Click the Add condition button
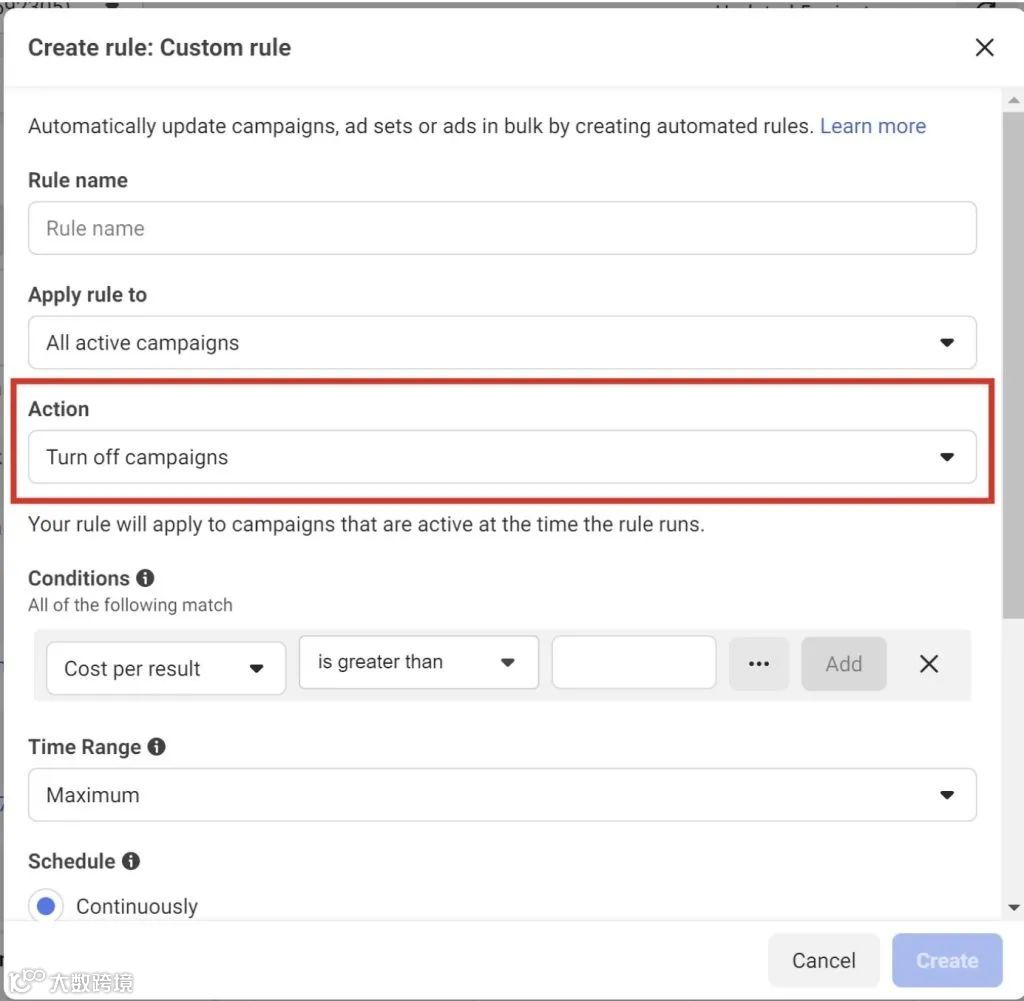 [843, 664]
